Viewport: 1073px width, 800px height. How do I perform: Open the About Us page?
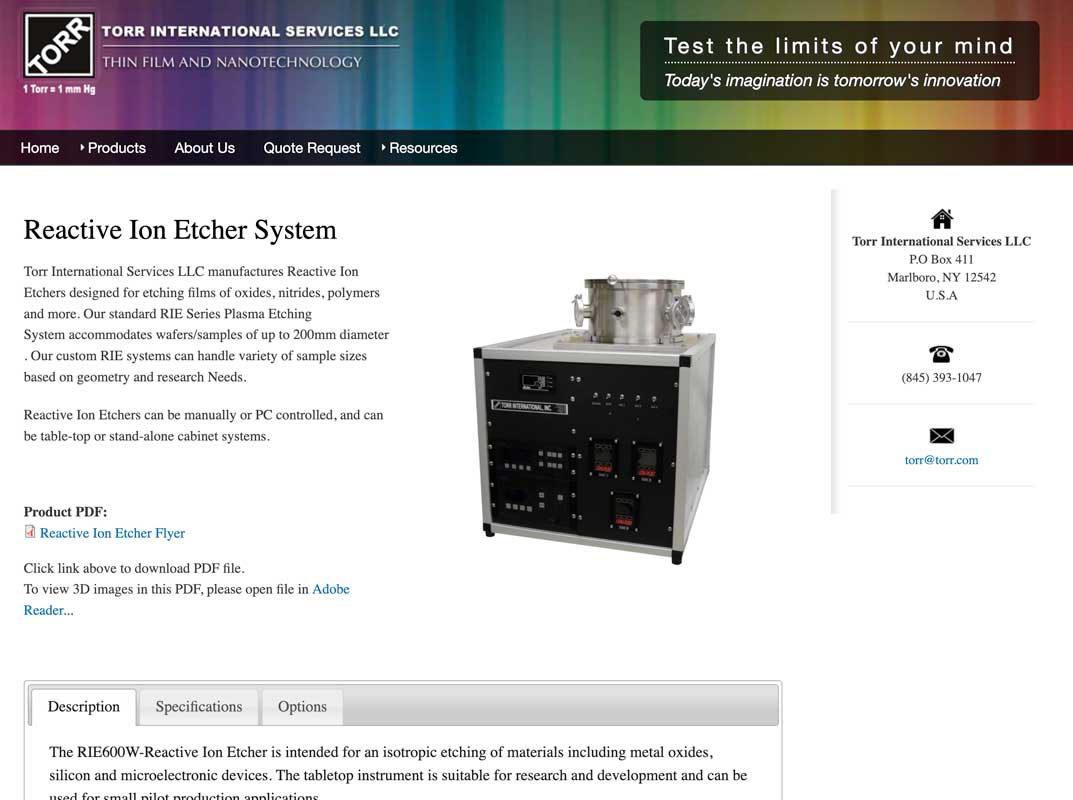tap(204, 147)
